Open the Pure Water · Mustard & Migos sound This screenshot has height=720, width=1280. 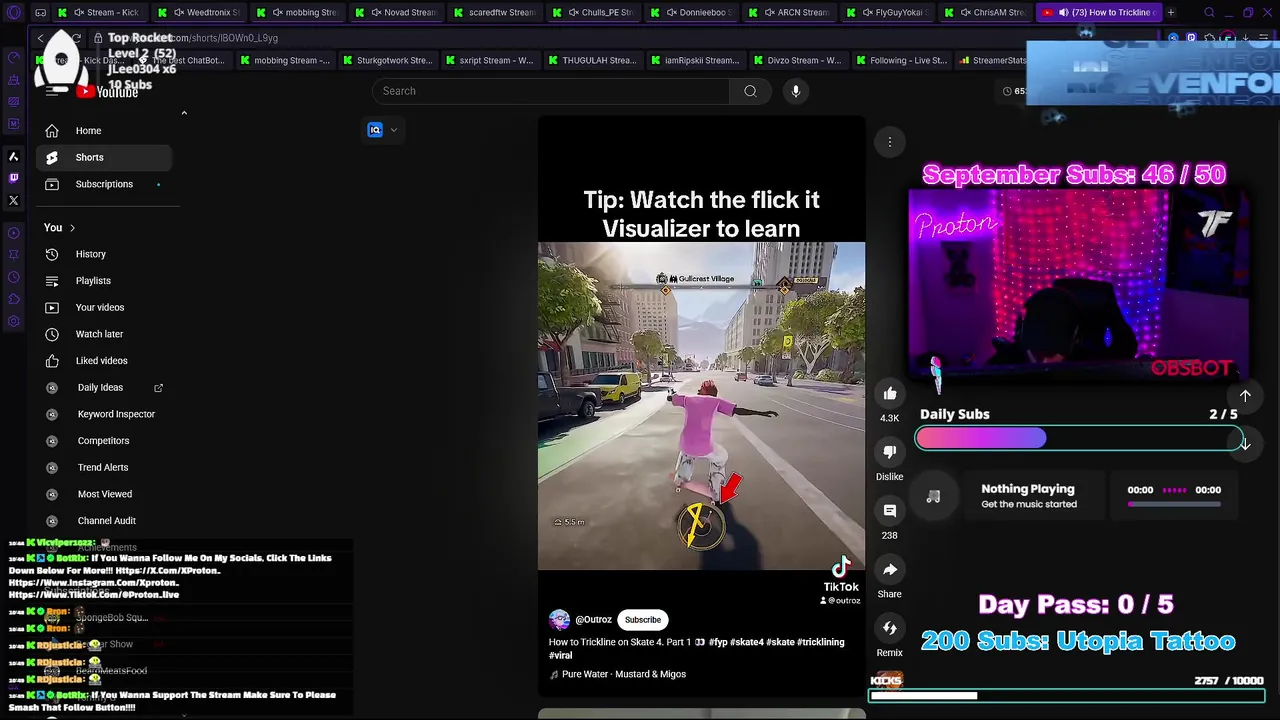624,674
